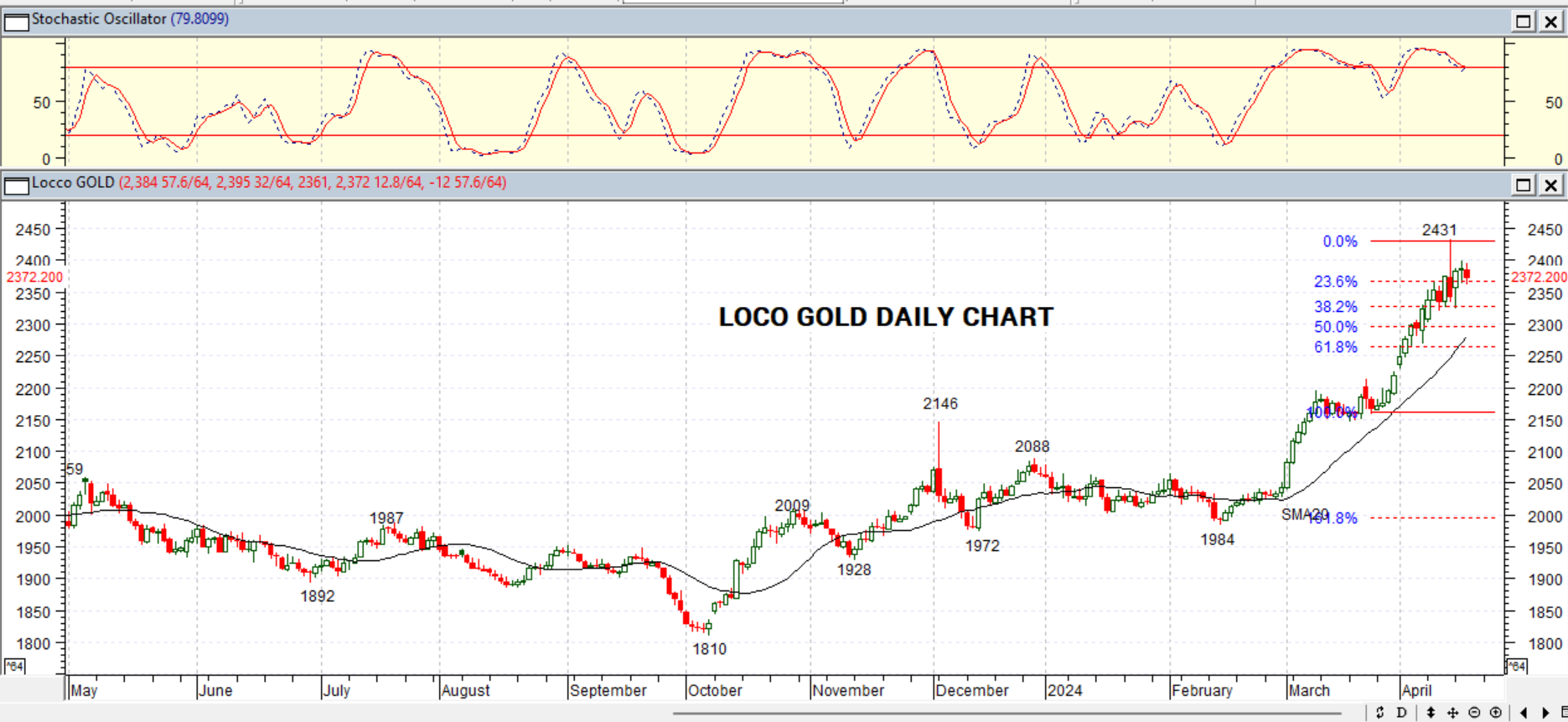1568x722 pixels.
Task: Click the April label on time axis
Action: click(1416, 691)
